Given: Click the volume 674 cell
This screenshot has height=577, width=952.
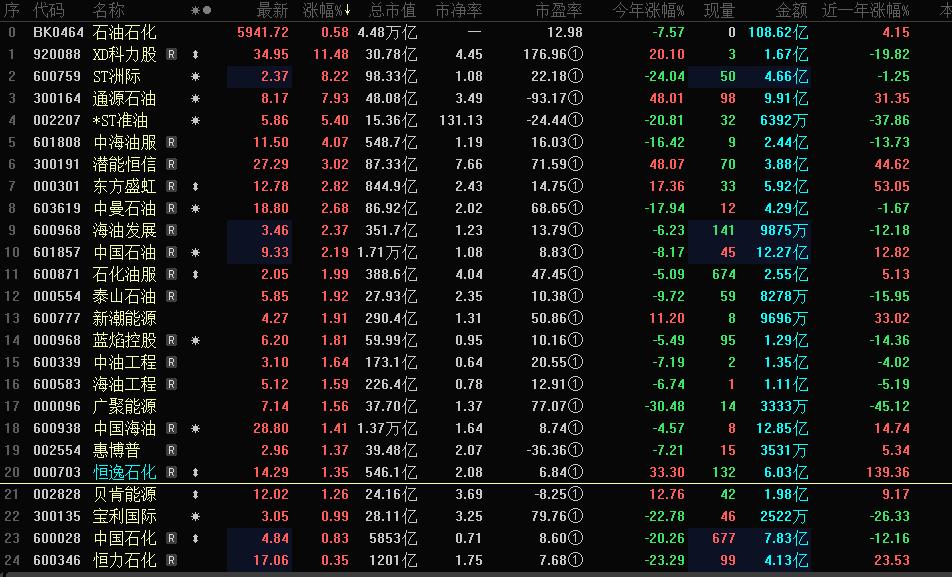Looking at the screenshot, I should coord(724,275).
